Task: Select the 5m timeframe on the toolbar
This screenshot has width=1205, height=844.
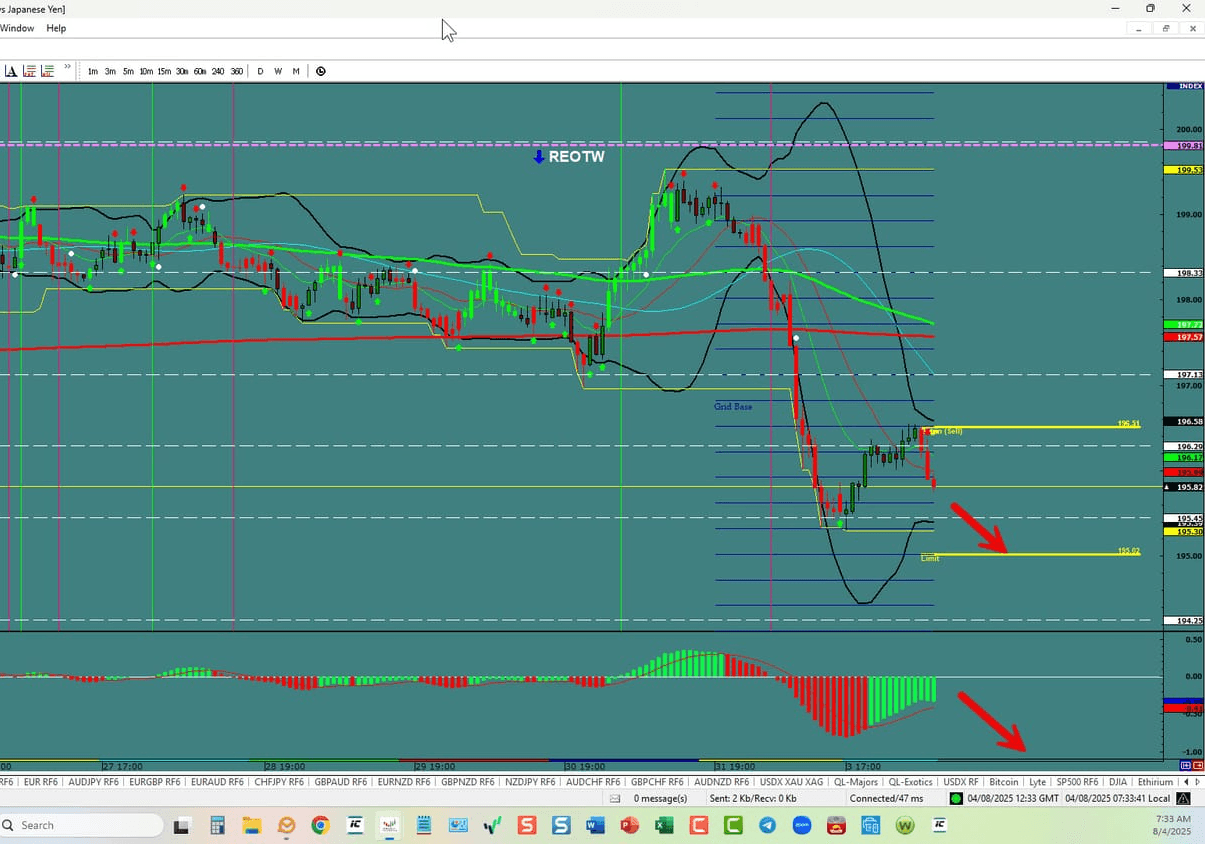Action: 127,71
